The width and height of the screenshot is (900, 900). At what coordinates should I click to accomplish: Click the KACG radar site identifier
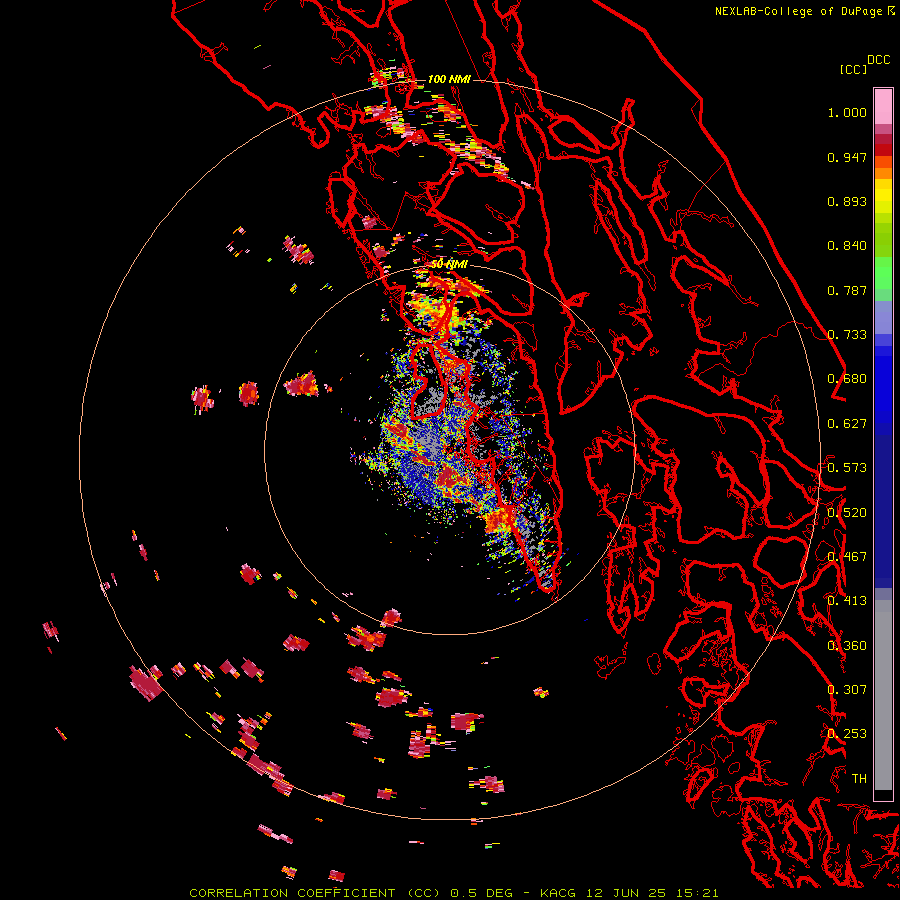tap(557, 893)
